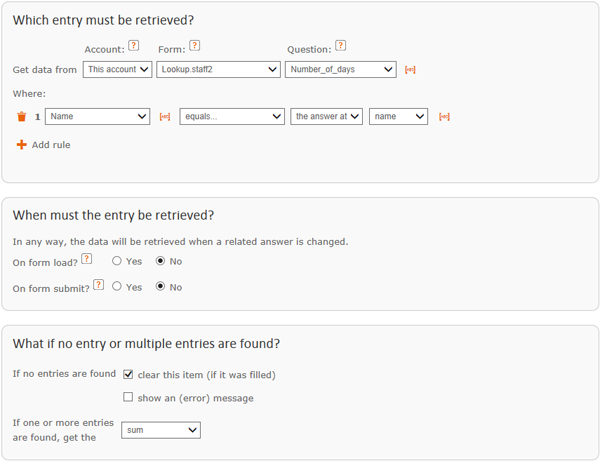600x461 pixels.
Task: Open the This account dropdown
Action: point(117,70)
